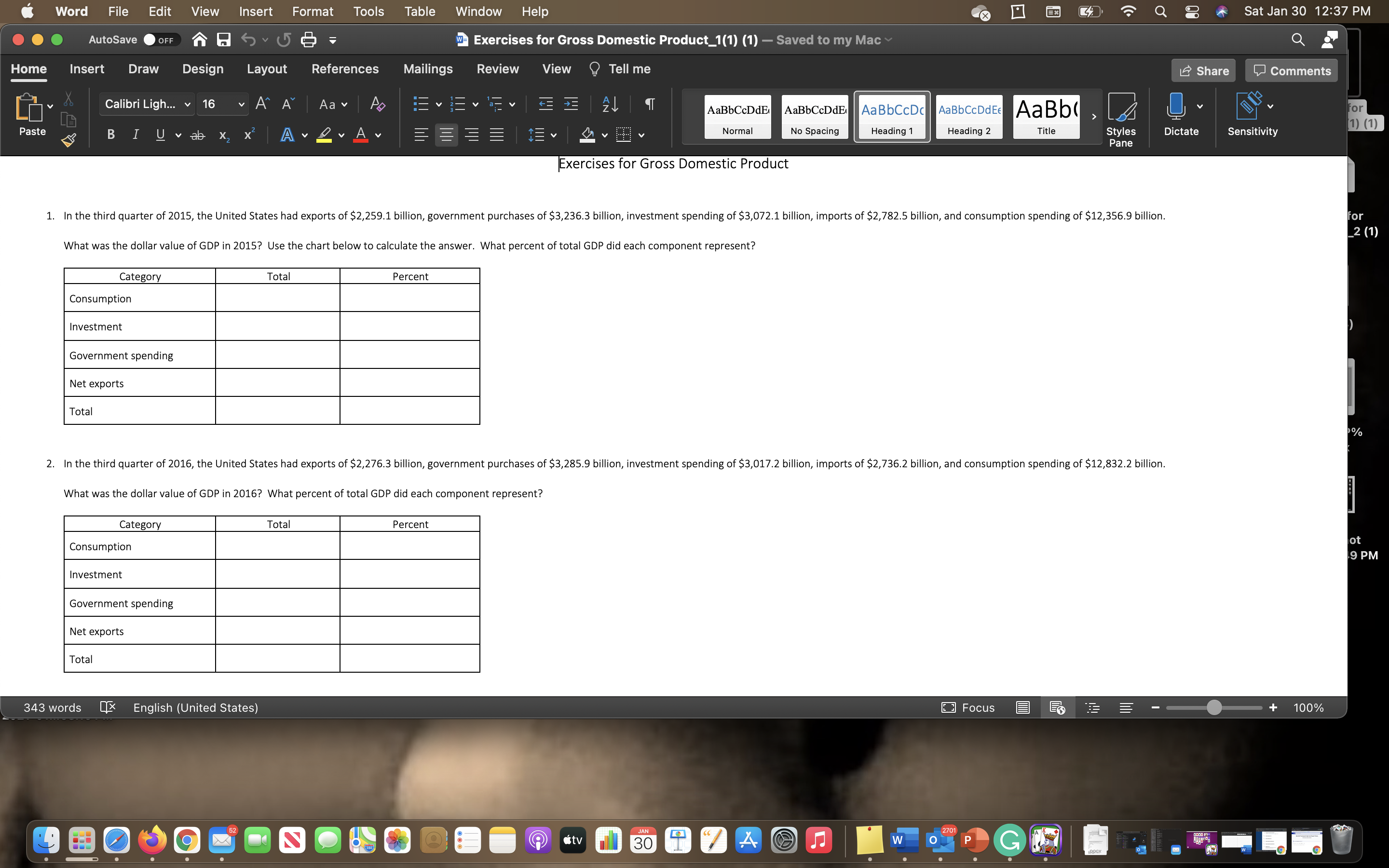The width and height of the screenshot is (1389, 868).
Task: Switch to the References ribbon tab
Action: click(345, 69)
